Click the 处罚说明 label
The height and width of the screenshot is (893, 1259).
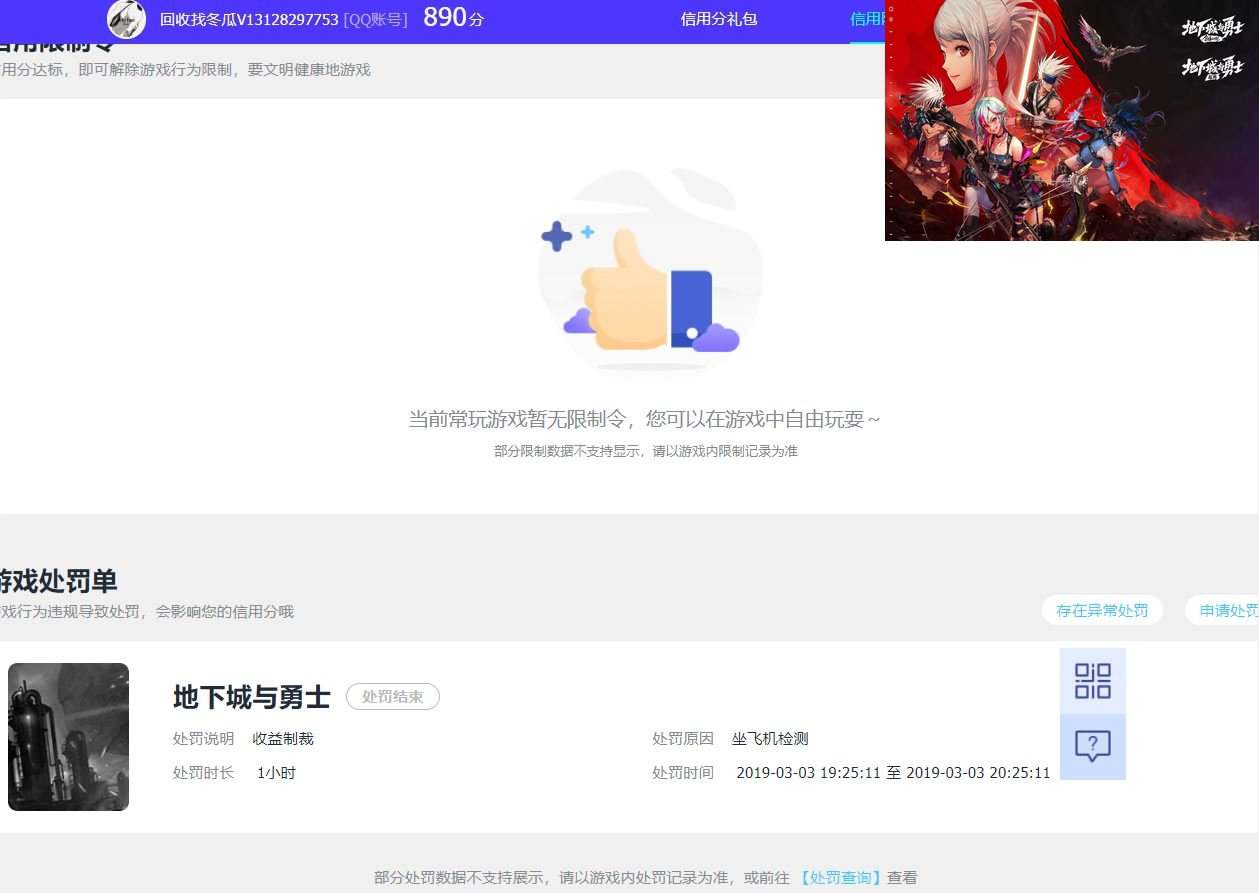[x=203, y=739]
